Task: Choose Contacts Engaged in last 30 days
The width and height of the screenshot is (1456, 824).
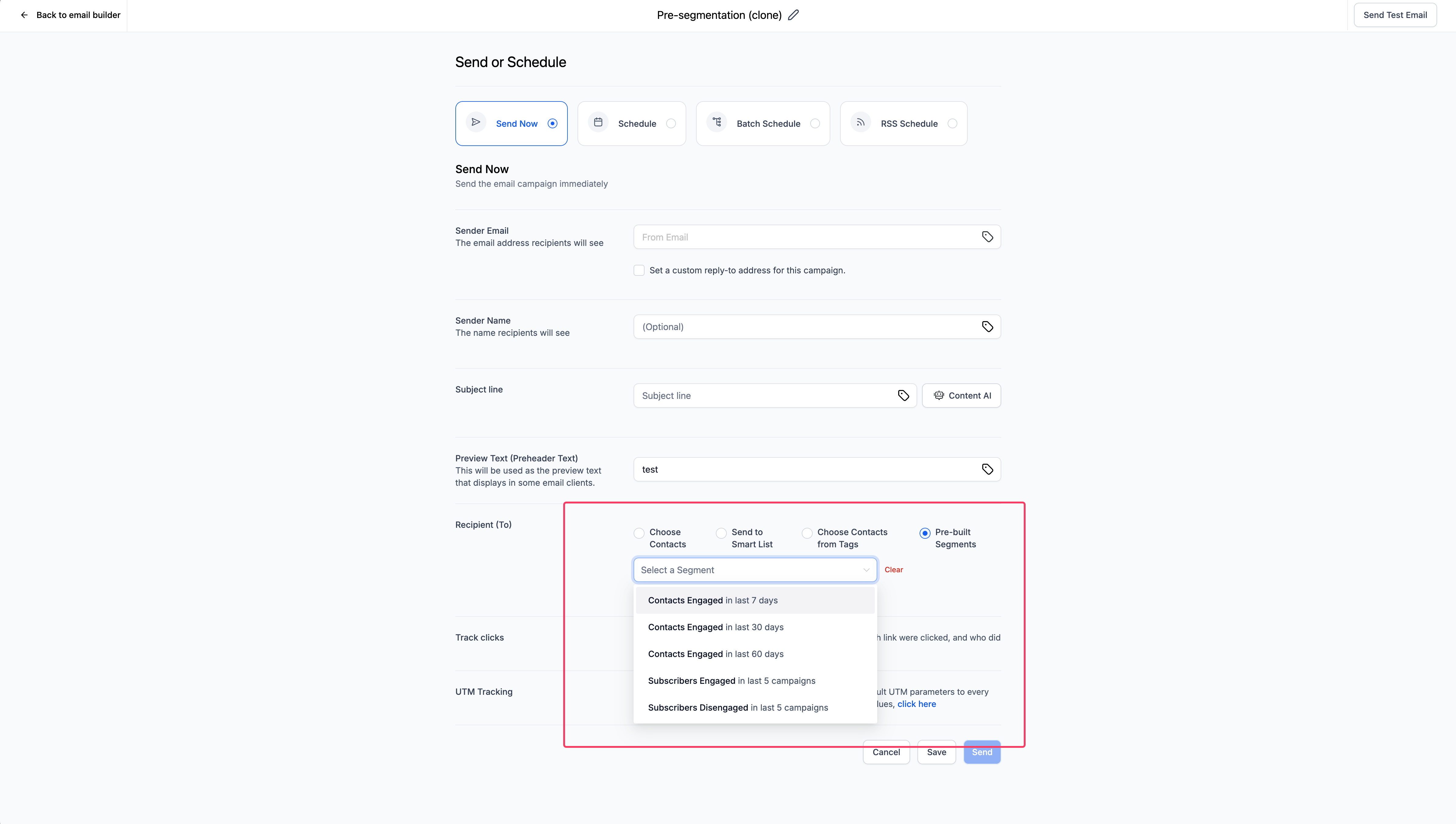Action: tap(716, 627)
